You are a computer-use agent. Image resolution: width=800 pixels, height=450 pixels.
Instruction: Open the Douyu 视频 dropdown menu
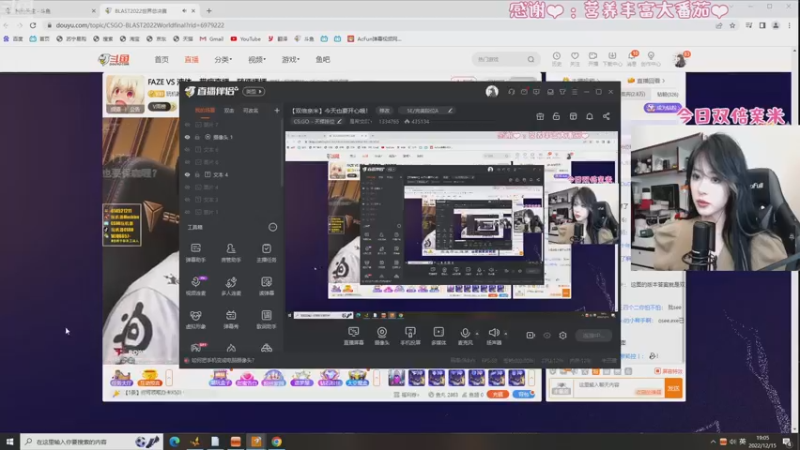click(257, 60)
